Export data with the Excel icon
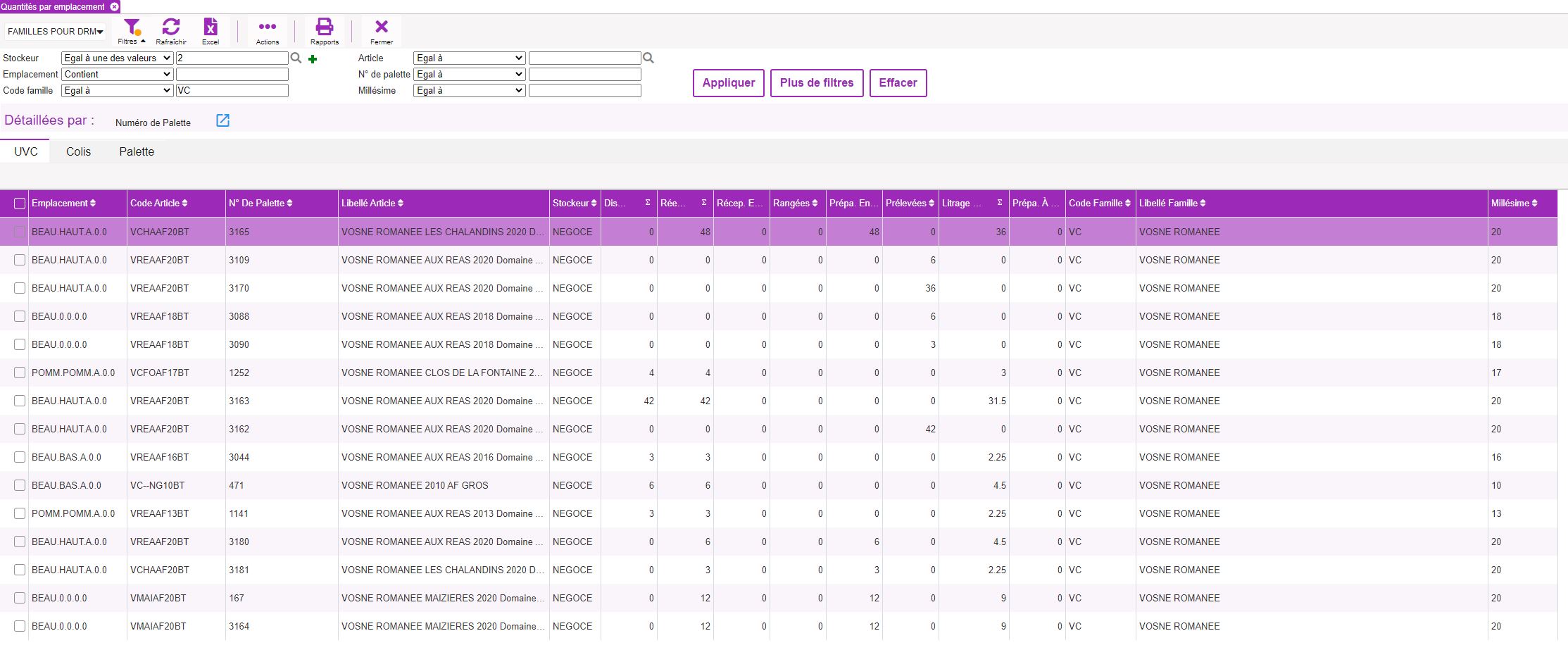1568x669 pixels. [211, 27]
